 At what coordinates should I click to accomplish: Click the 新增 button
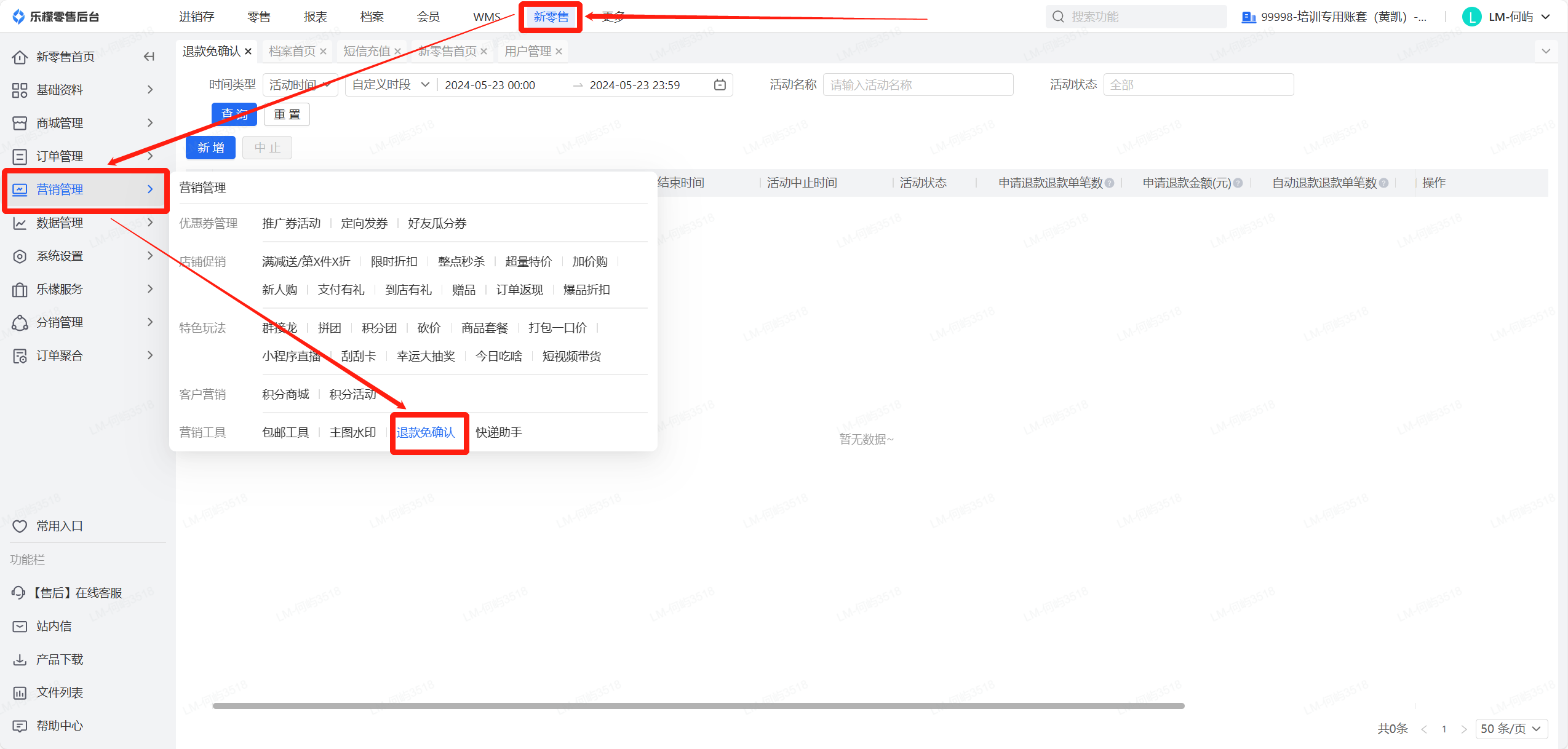(x=210, y=148)
